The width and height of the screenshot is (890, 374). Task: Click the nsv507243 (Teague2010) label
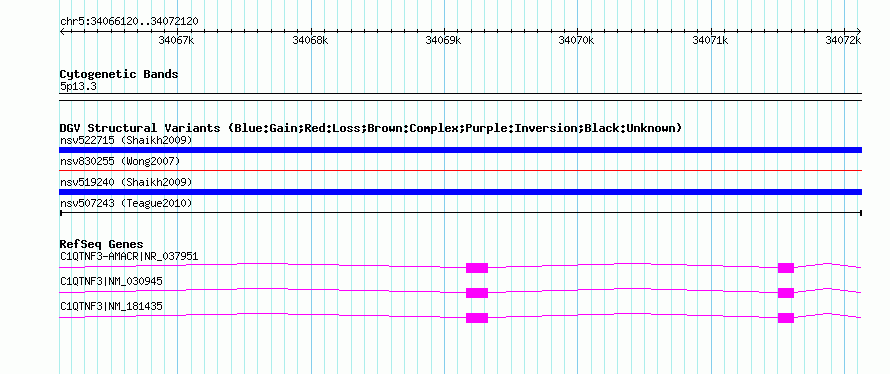pyautogui.click(x=126, y=203)
